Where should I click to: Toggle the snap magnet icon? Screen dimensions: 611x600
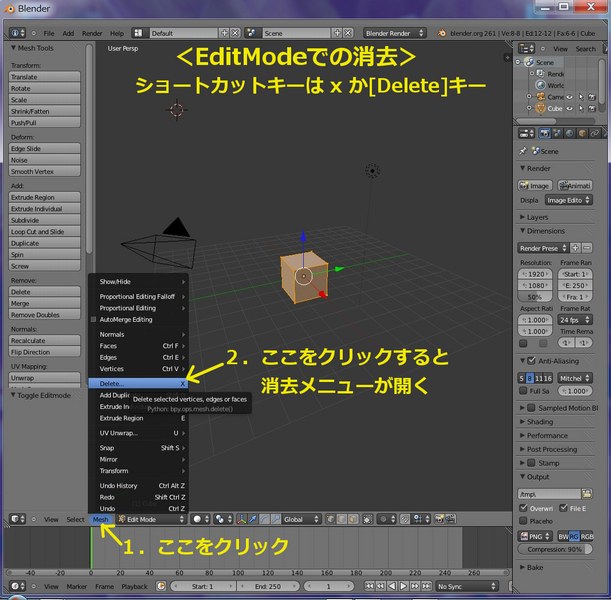(405, 519)
